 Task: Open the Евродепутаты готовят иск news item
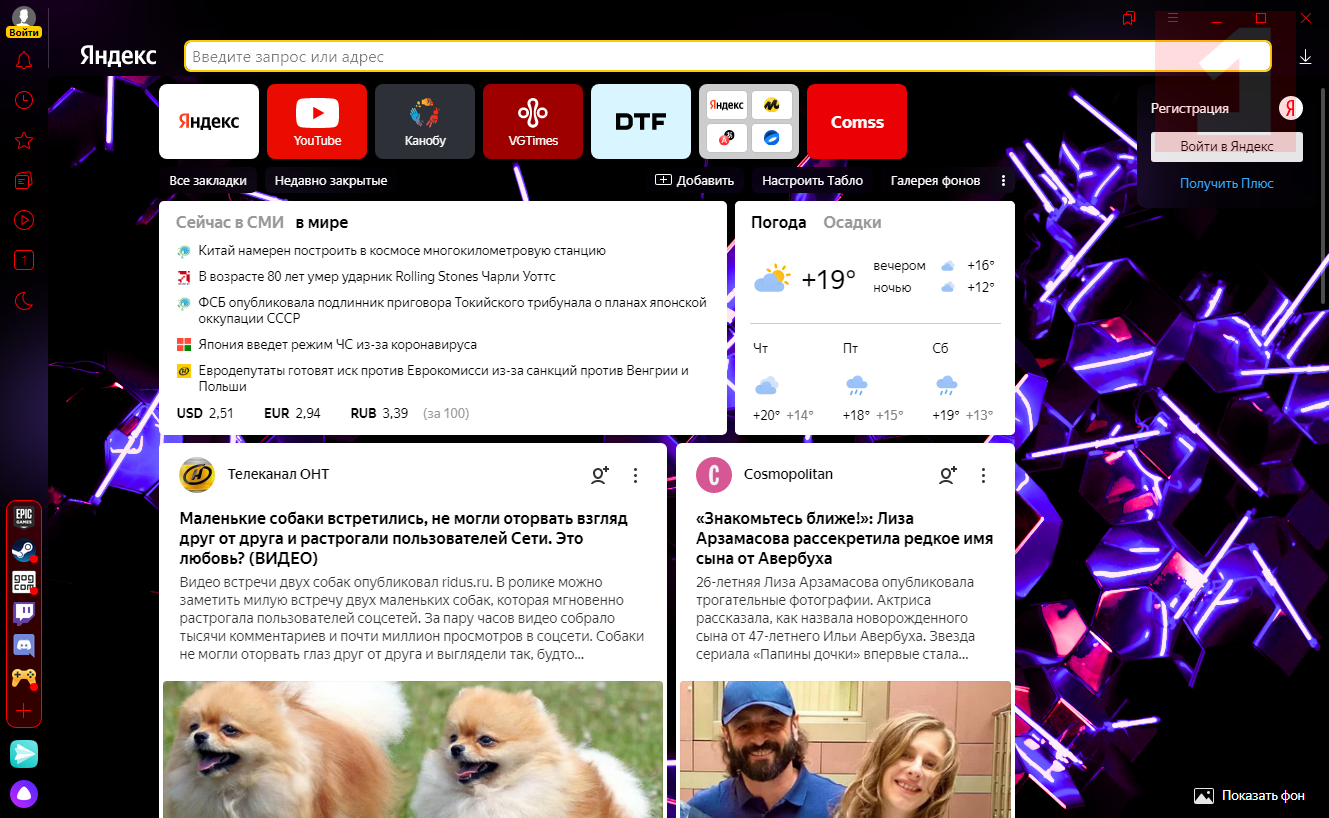tap(444, 378)
